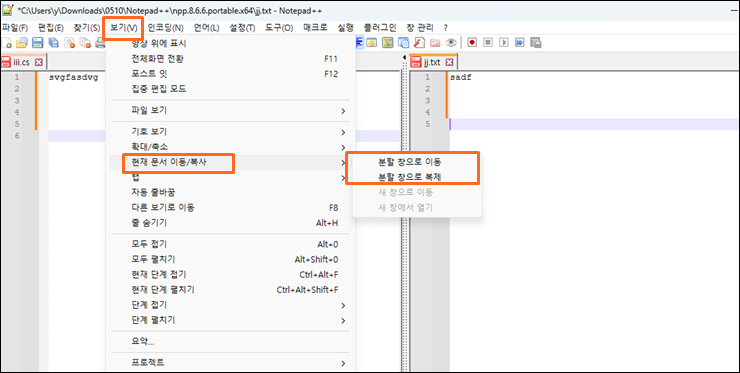740x373 pixels.
Task: Toggle 집중 편집 모드 in the menu
Action: point(230,89)
